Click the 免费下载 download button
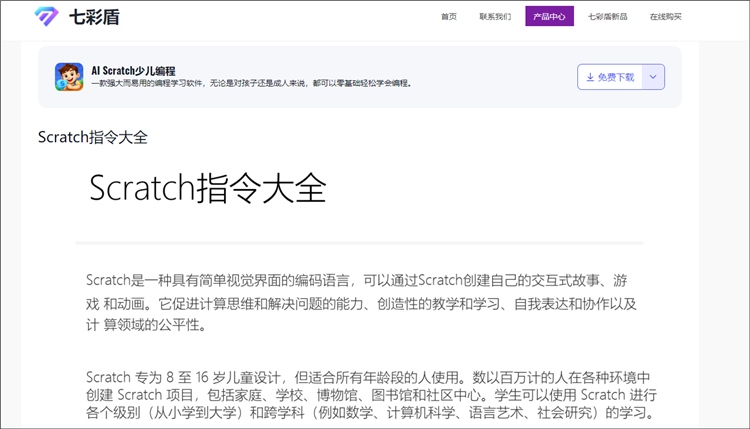This screenshot has height=429, width=750. pos(610,77)
